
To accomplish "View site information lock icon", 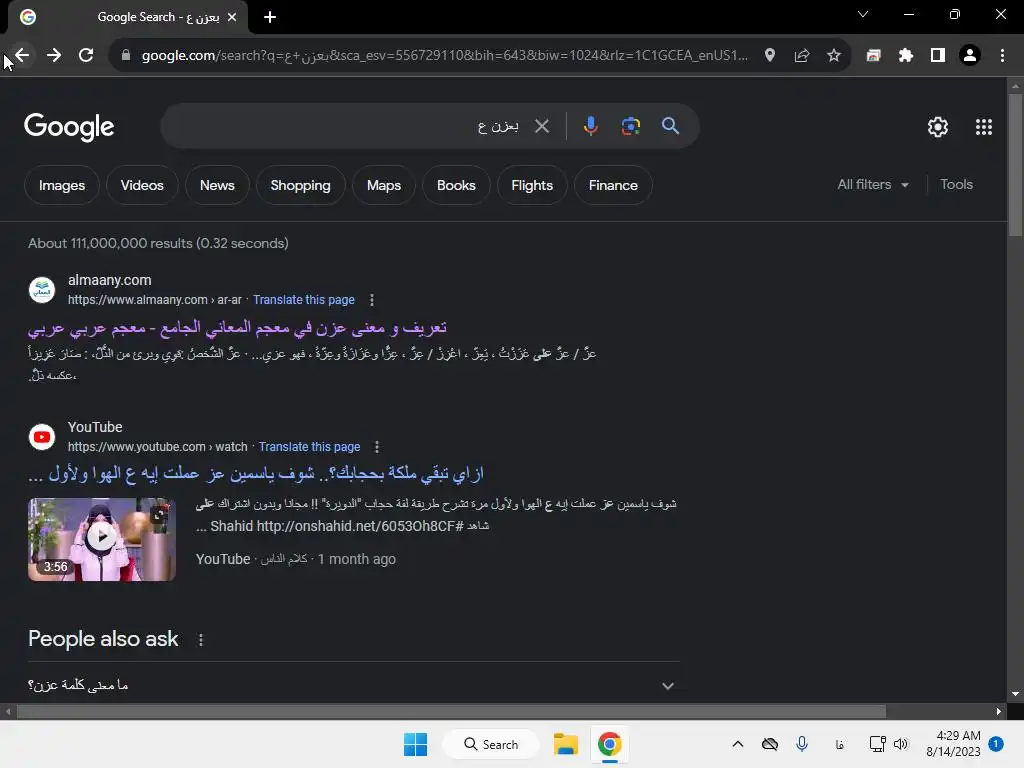I will (x=126, y=55).
